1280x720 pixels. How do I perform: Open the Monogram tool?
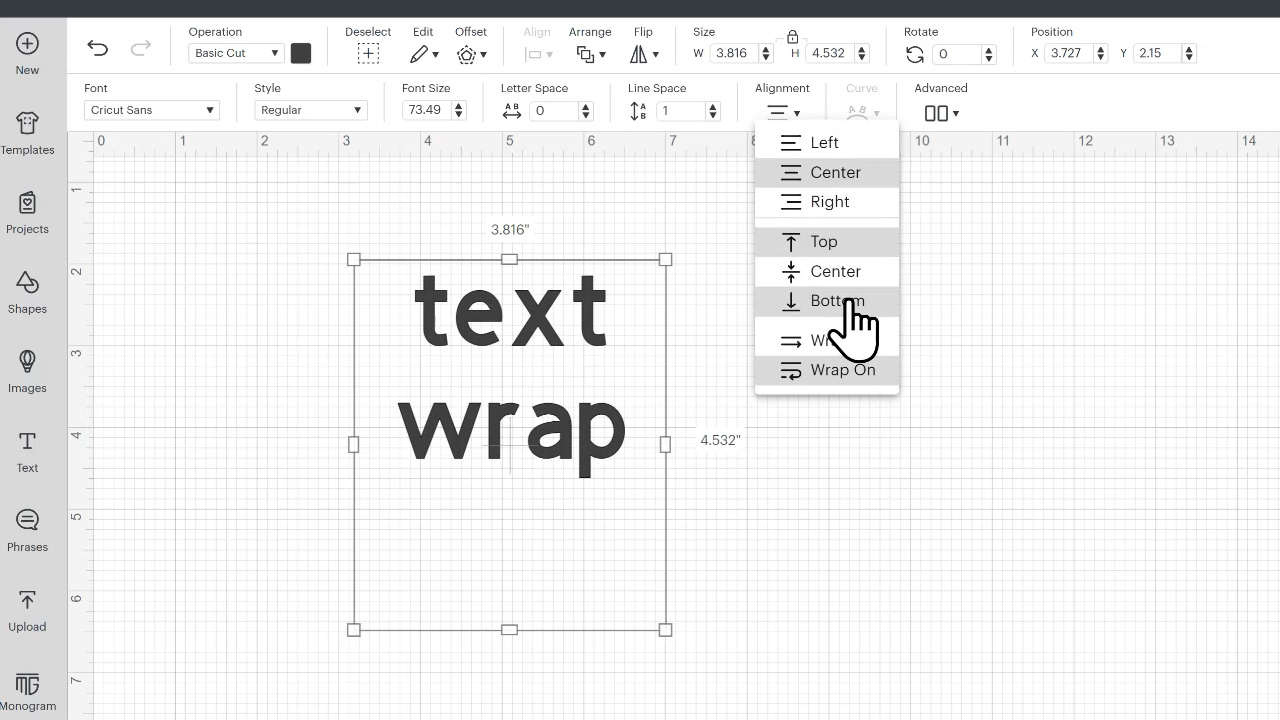[x=27, y=690]
